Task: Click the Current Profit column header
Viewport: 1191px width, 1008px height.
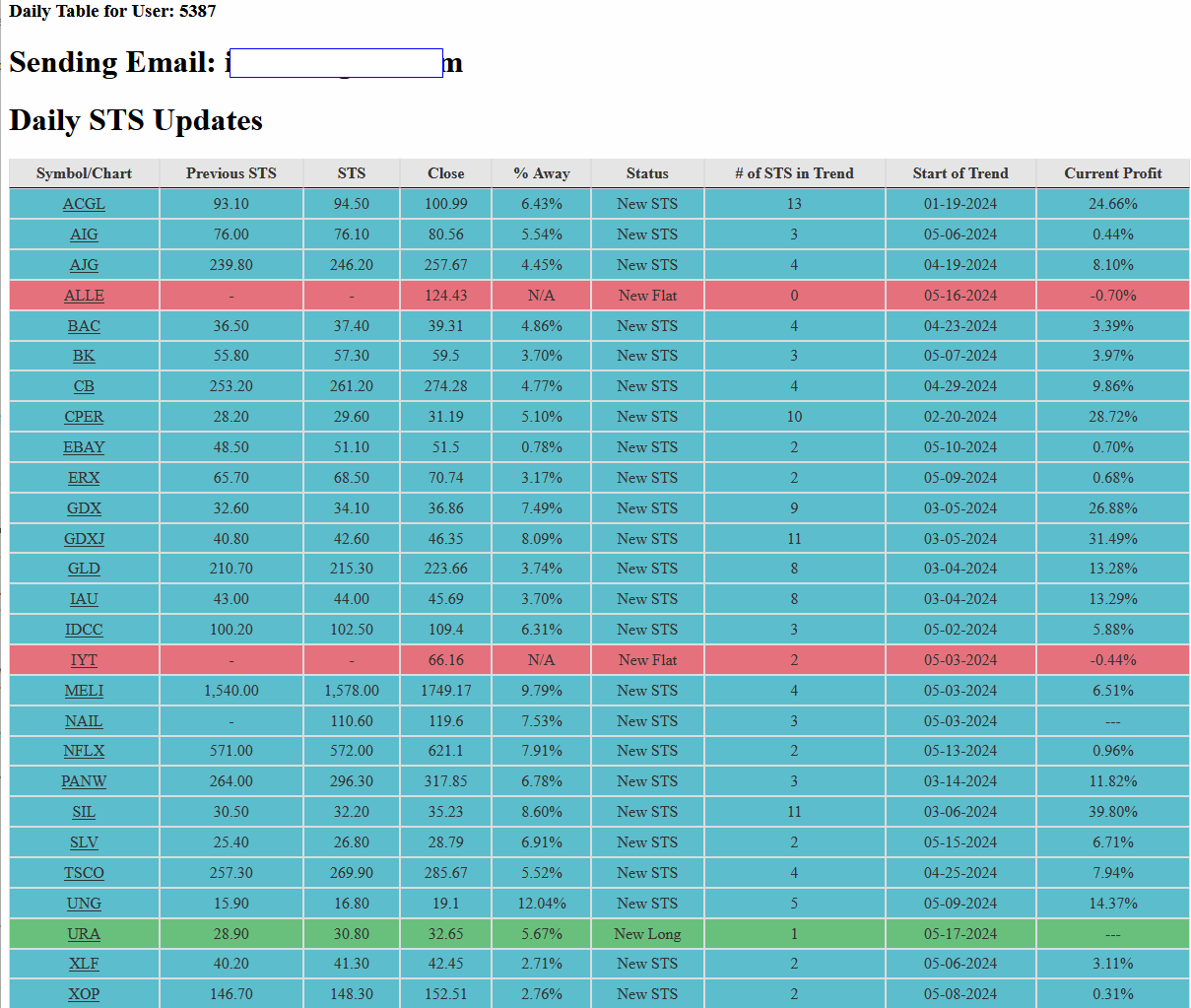Action: pyautogui.click(x=1112, y=173)
